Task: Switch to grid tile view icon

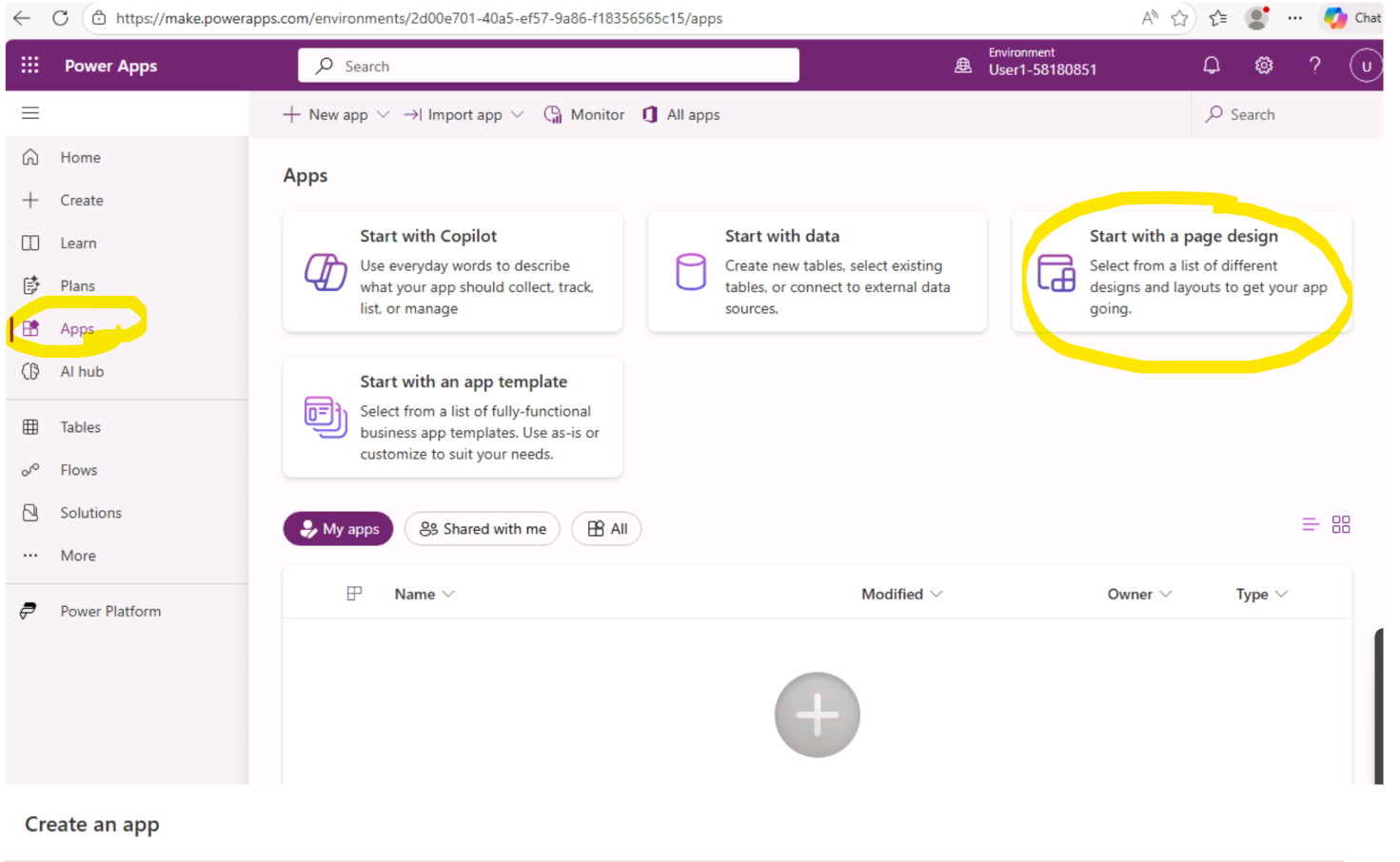Action: point(1340,524)
